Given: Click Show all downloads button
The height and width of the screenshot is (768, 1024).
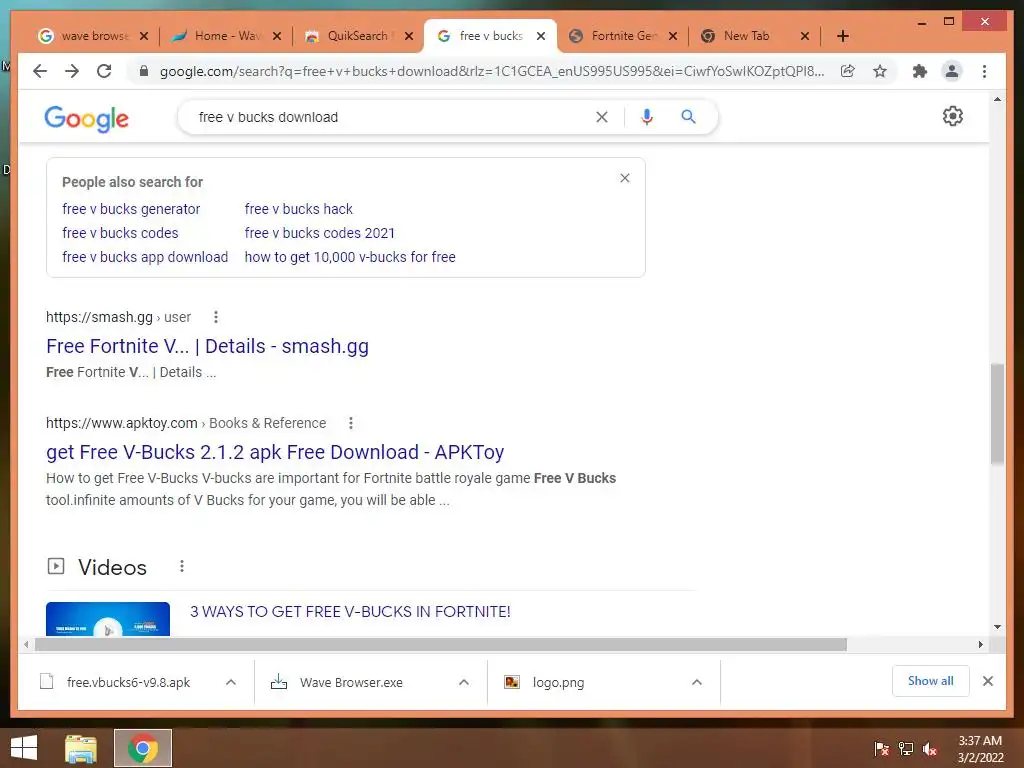Looking at the screenshot, I should point(931,681).
